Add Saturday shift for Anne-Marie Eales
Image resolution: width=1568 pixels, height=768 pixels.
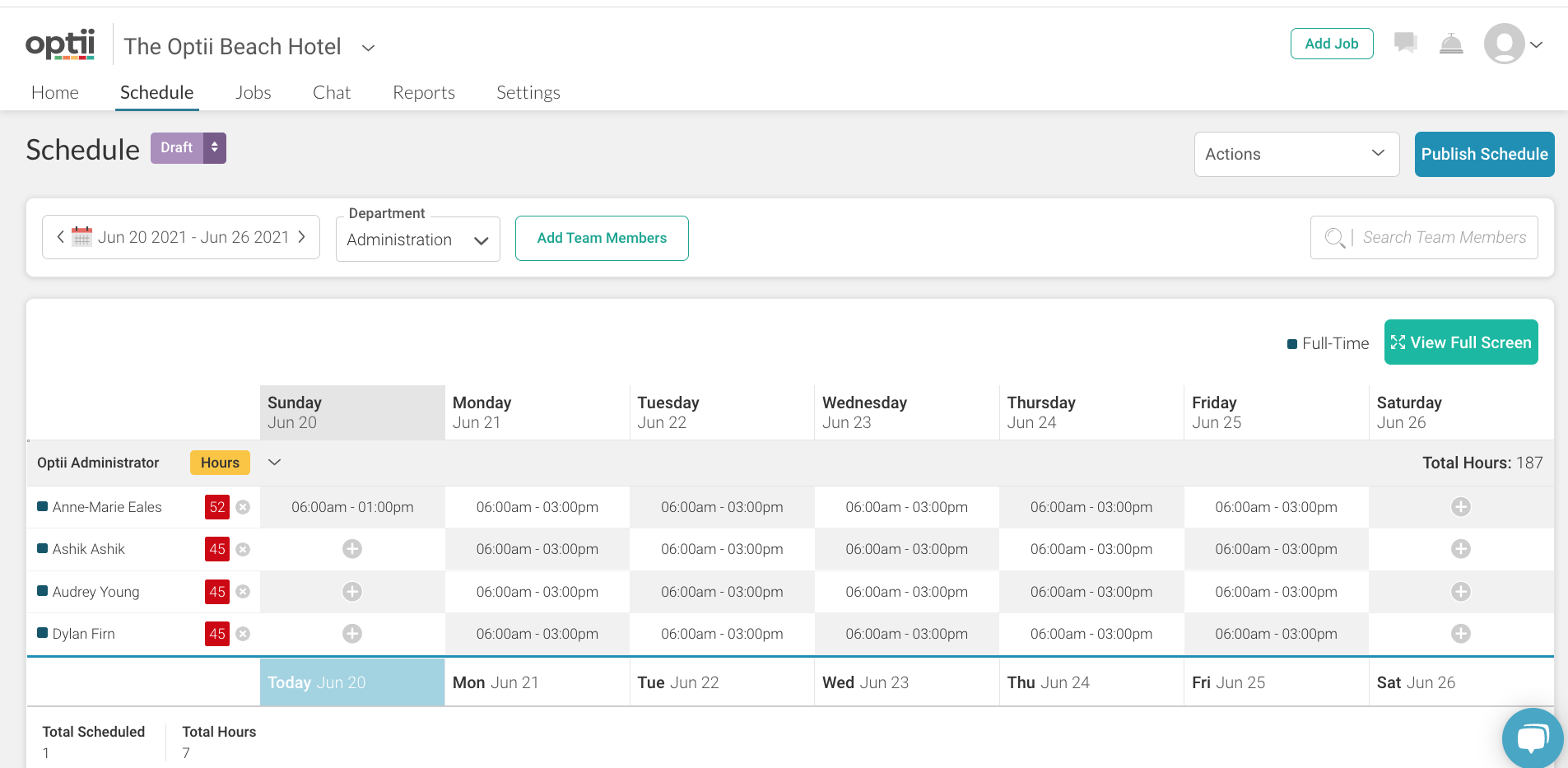coord(1461,507)
